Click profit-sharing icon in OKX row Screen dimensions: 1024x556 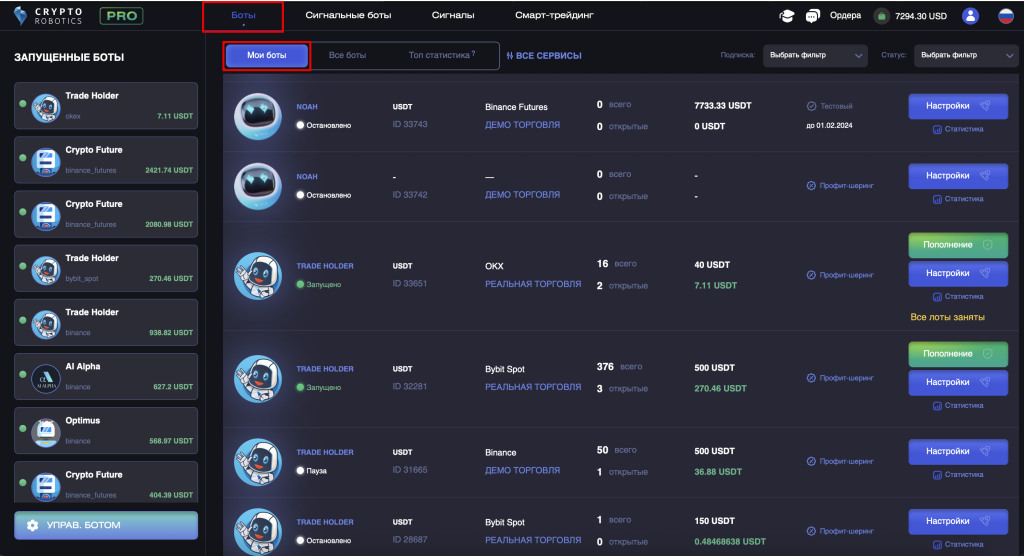point(811,275)
